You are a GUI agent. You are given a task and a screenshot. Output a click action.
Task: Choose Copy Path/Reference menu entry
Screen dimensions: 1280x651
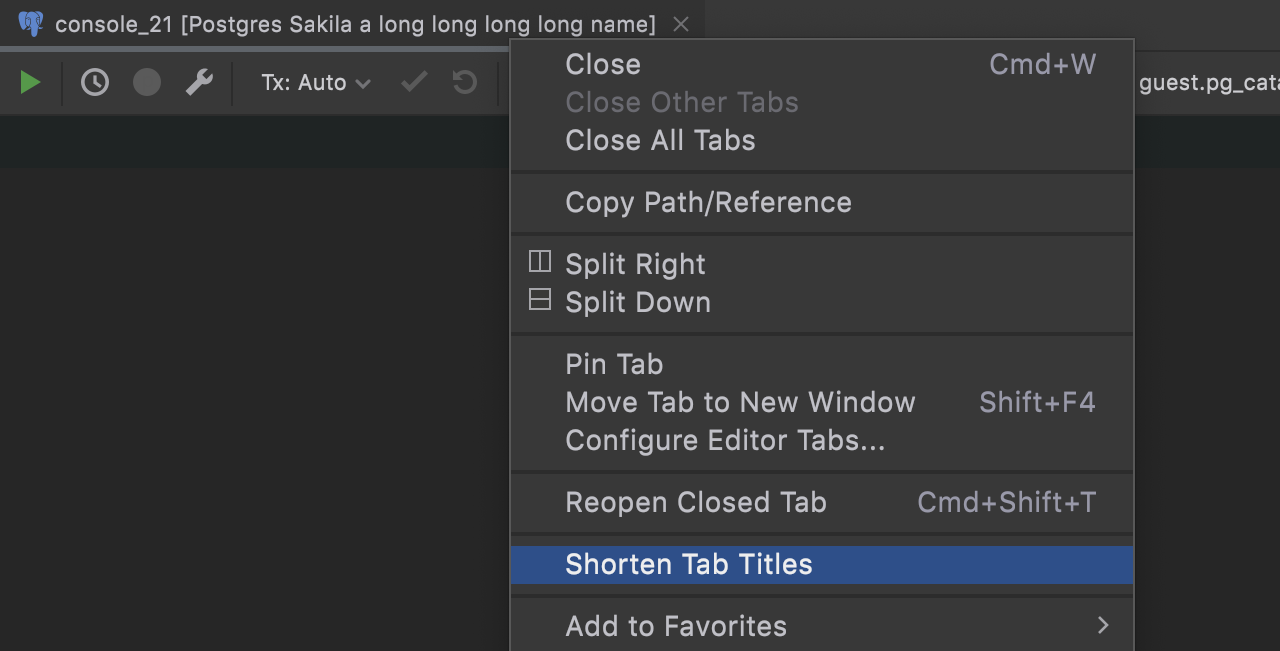[708, 202]
